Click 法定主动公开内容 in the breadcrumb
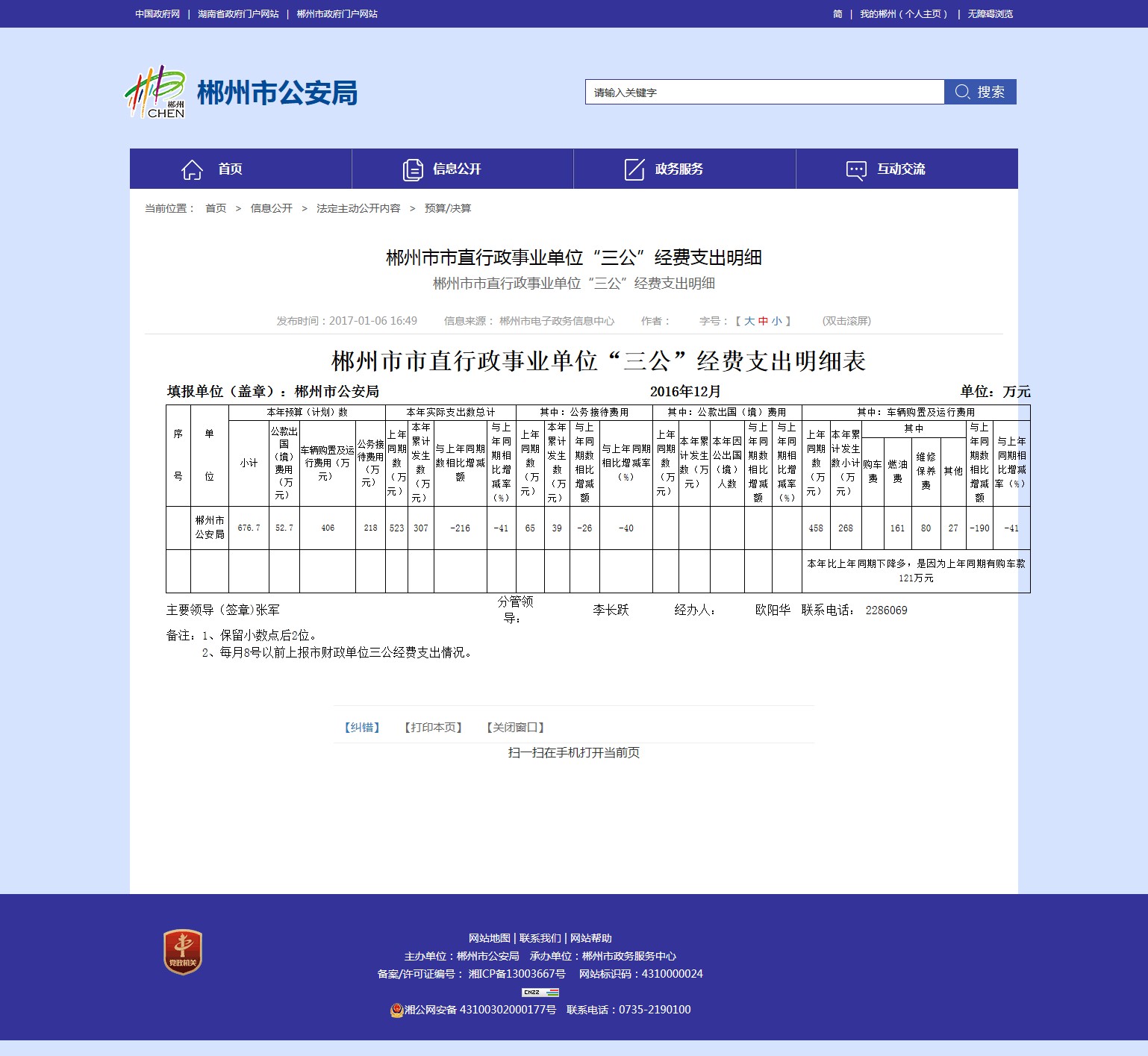Viewport: 1148px width, 1056px height. point(358,208)
